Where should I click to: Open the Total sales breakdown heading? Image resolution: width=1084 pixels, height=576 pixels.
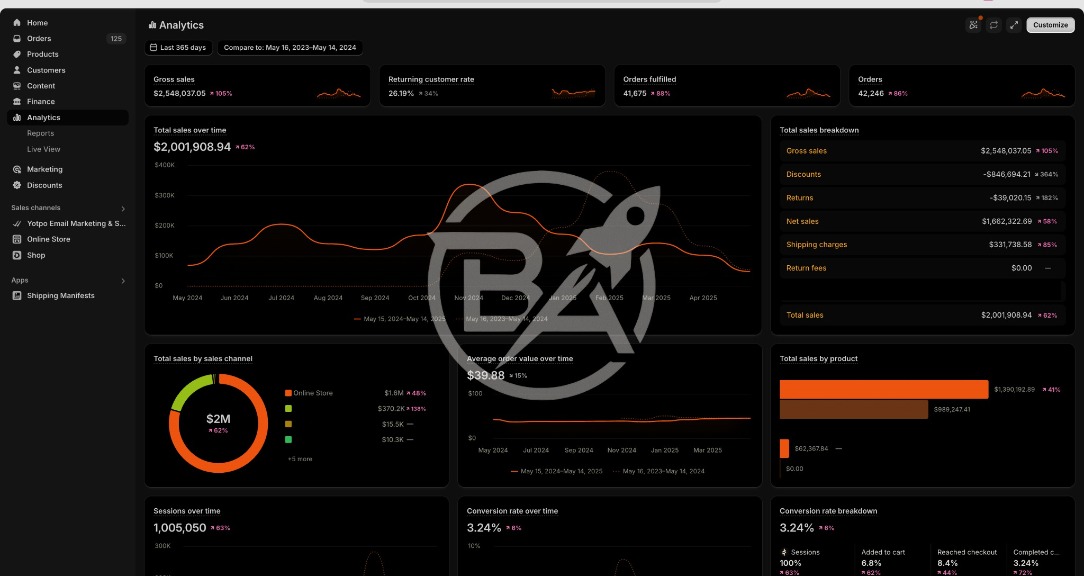click(x=819, y=130)
